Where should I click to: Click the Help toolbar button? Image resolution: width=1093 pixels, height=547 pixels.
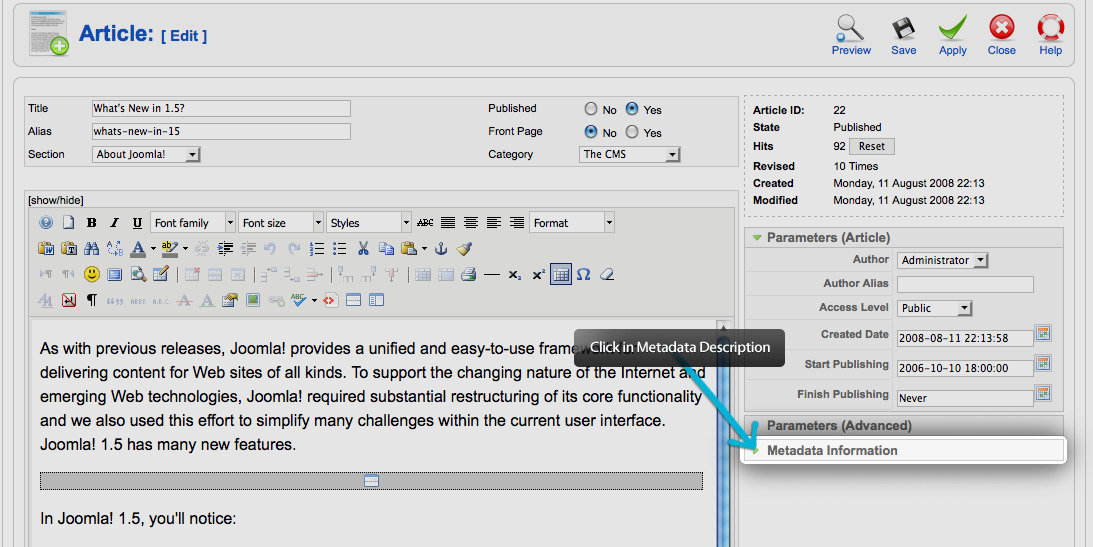pos(1050,35)
